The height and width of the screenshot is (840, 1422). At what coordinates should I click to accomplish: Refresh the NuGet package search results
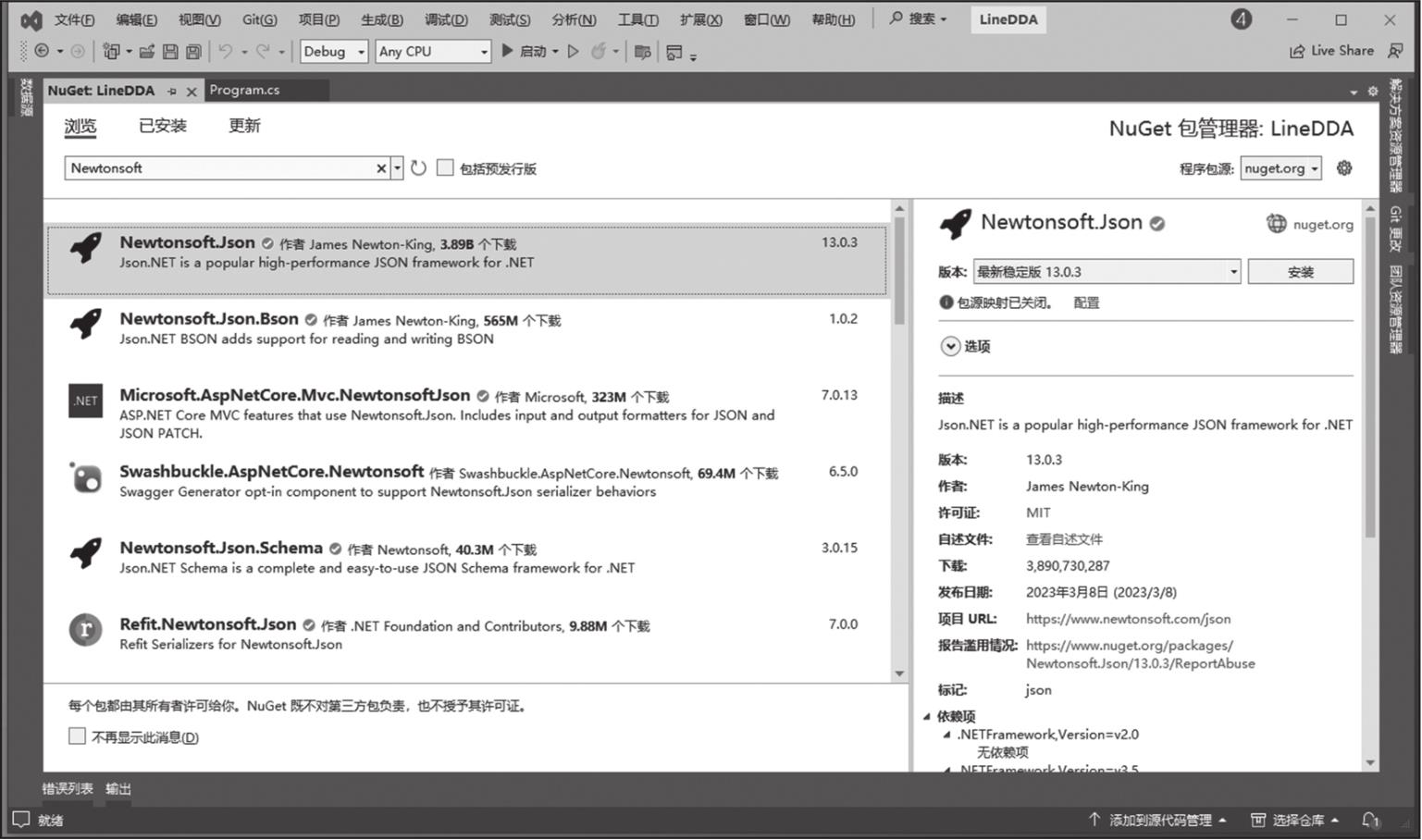click(418, 168)
